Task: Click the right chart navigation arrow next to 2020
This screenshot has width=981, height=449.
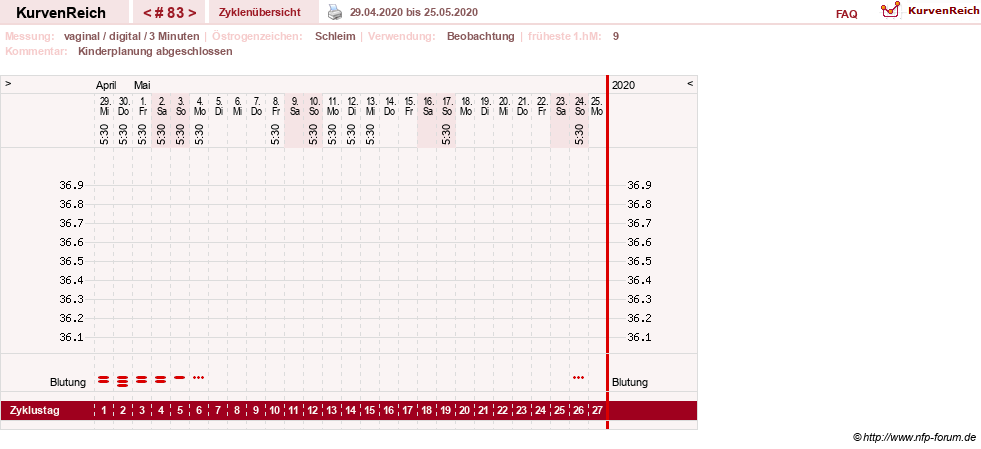Action: 690,83
